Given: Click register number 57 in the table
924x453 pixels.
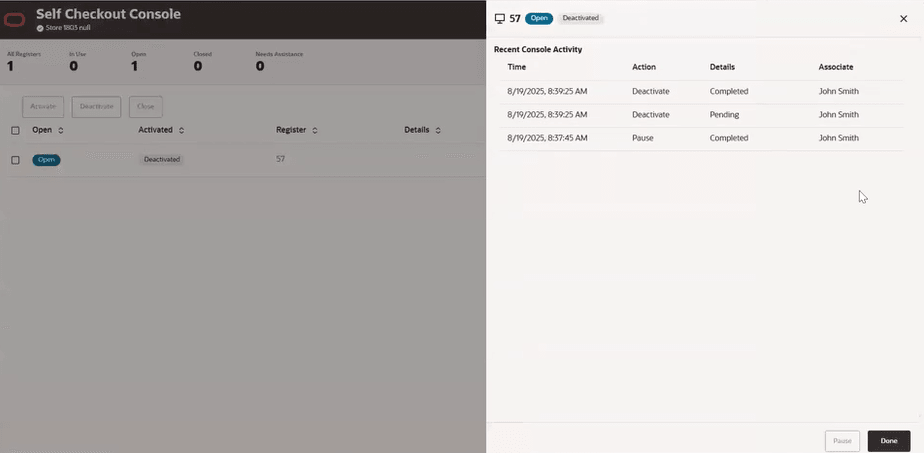Looking at the screenshot, I should pyautogui.click(x=280, y=159).
